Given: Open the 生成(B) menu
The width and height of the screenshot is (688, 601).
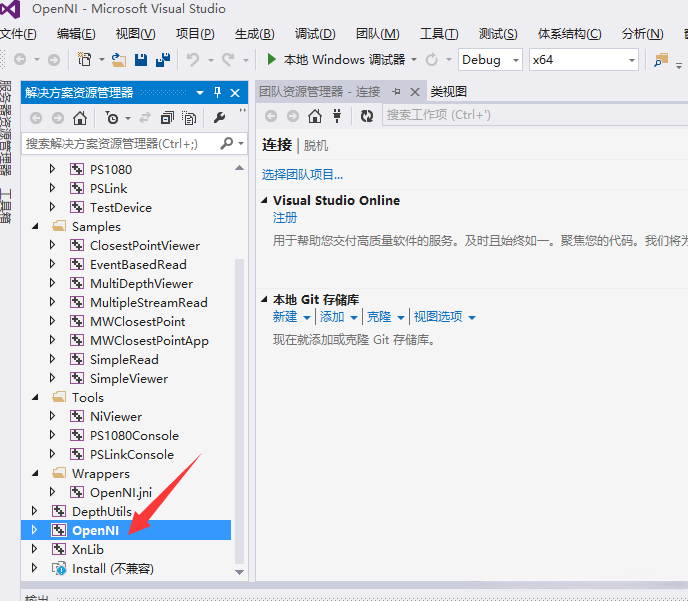Looking at the screenshot, I should point(254,34).
